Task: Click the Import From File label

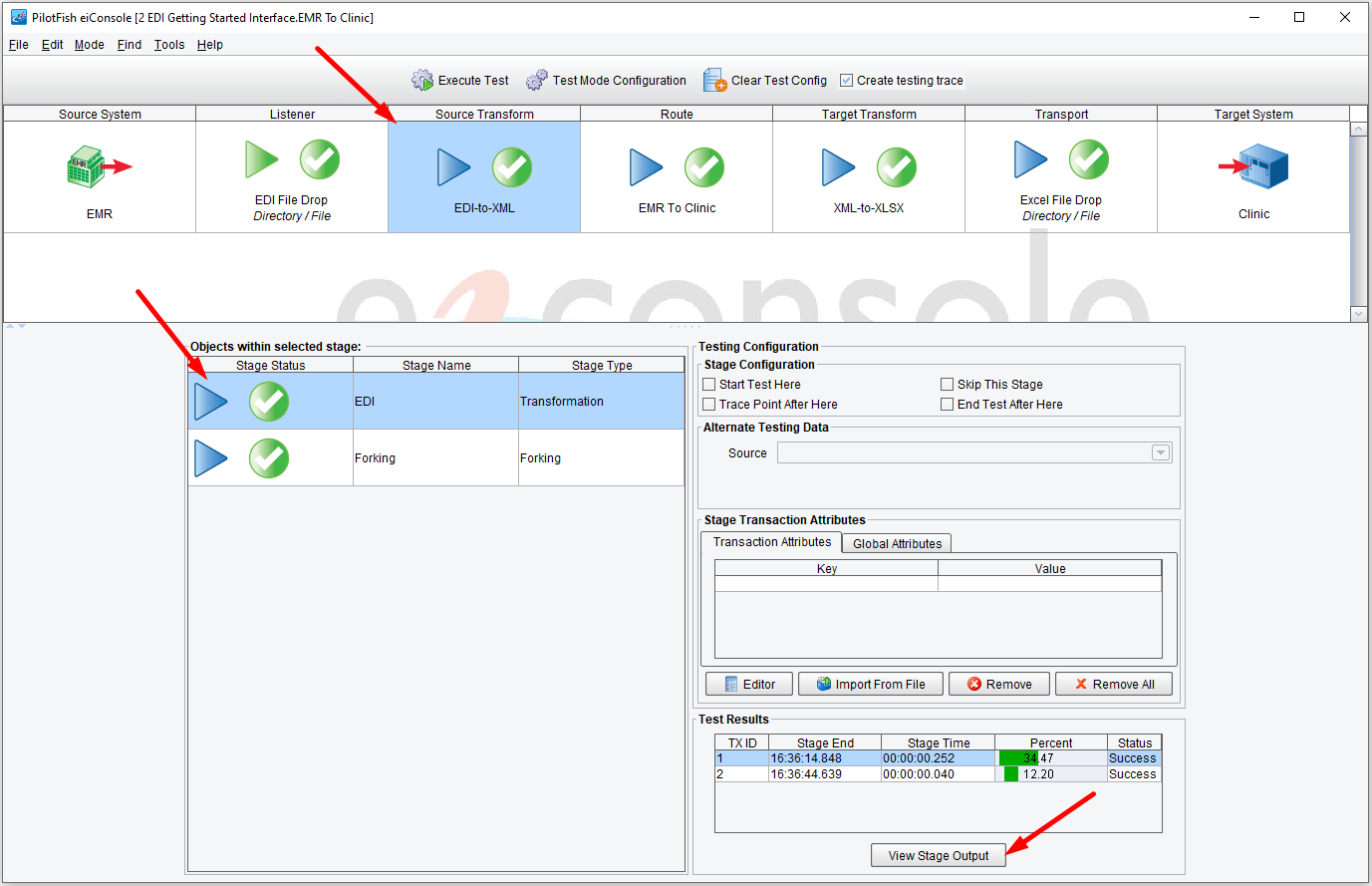Action: pyautogui.click(x=881, y=685)
